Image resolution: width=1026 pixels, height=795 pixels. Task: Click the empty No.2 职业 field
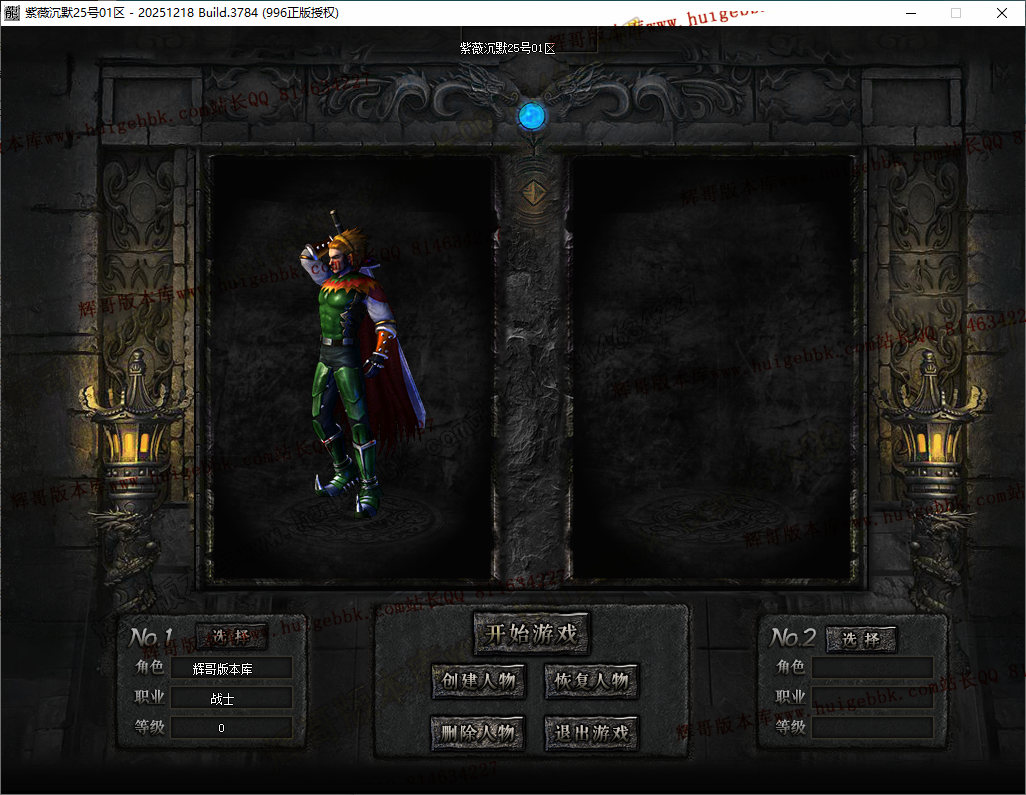coord(872,697)
